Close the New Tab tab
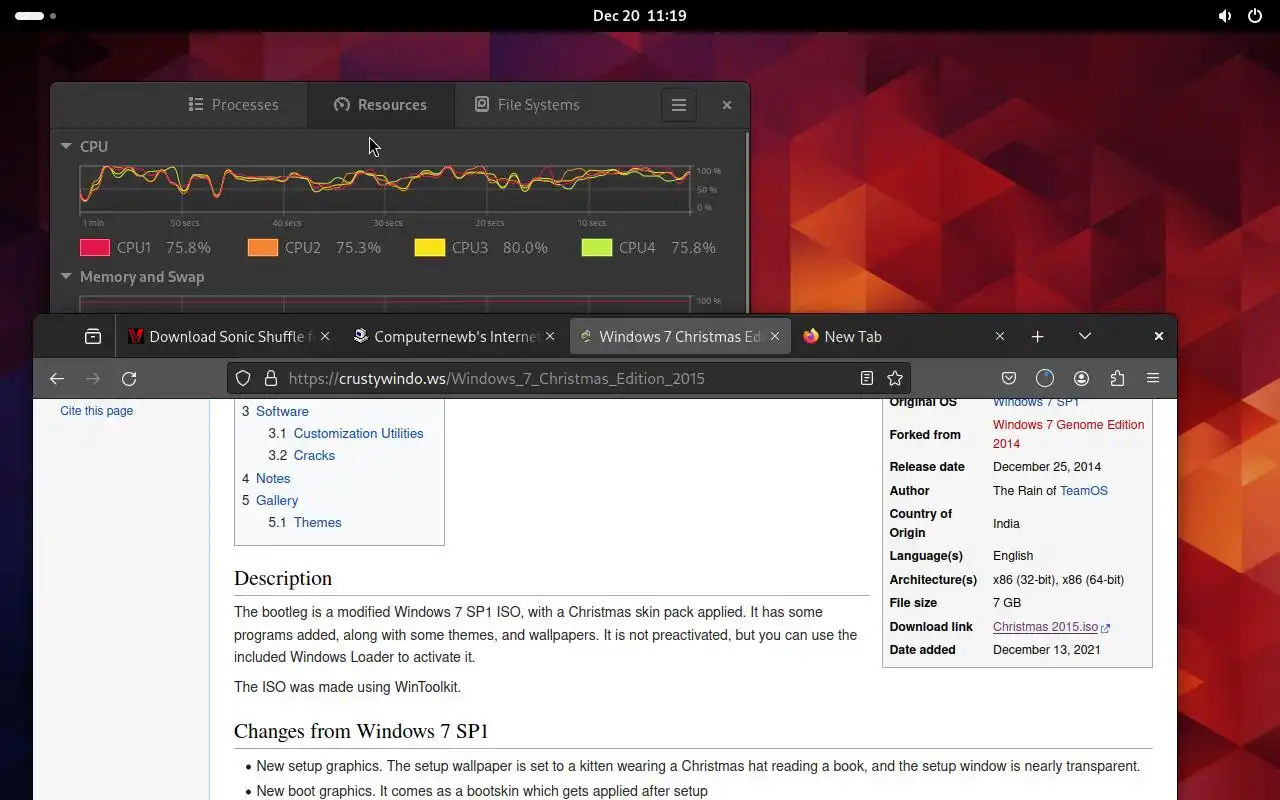This screenshot has width=1280, height=800. tap(1000, 336)
